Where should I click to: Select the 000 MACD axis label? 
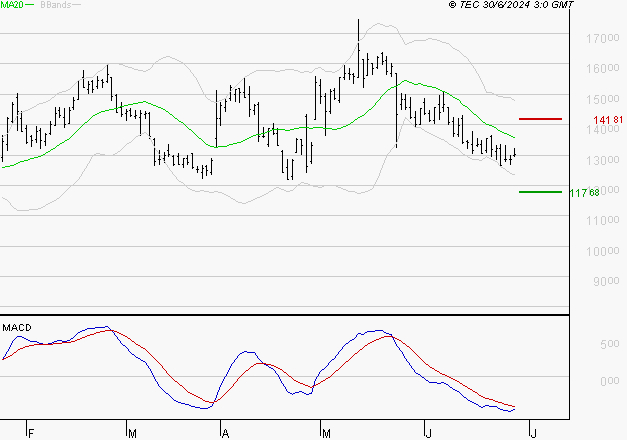coord(610,381)
